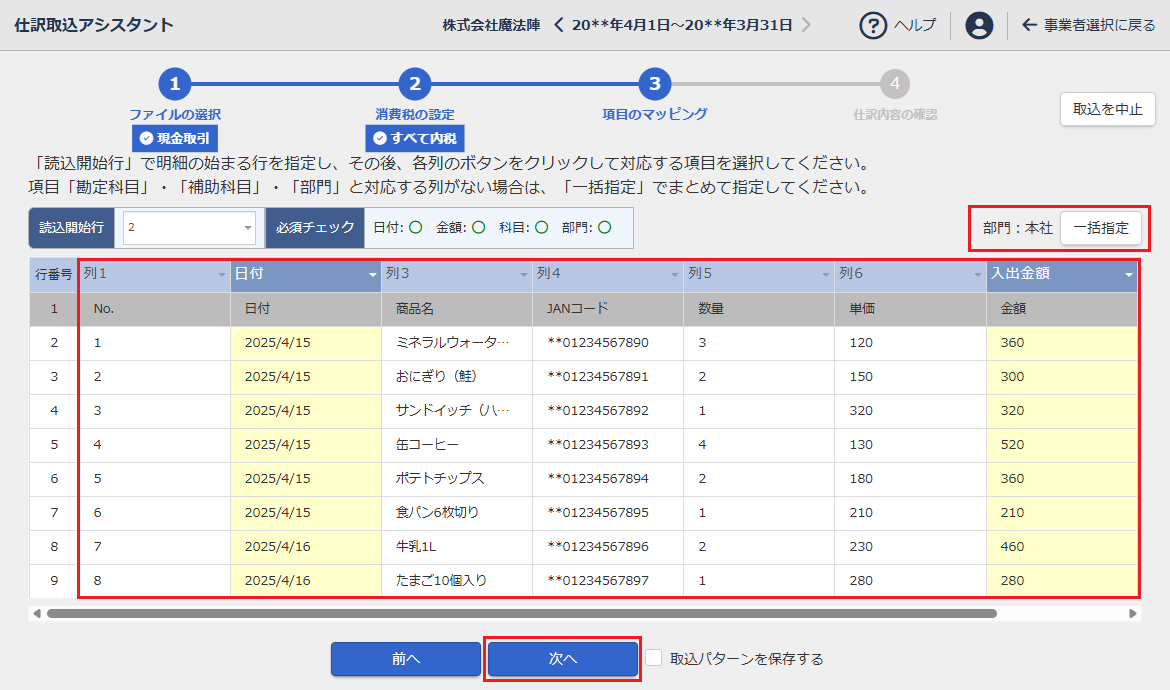The width and height of the screenshot is (1170, 690).
Task: Click step 1 file selection circle
Action: coord(174,85)
